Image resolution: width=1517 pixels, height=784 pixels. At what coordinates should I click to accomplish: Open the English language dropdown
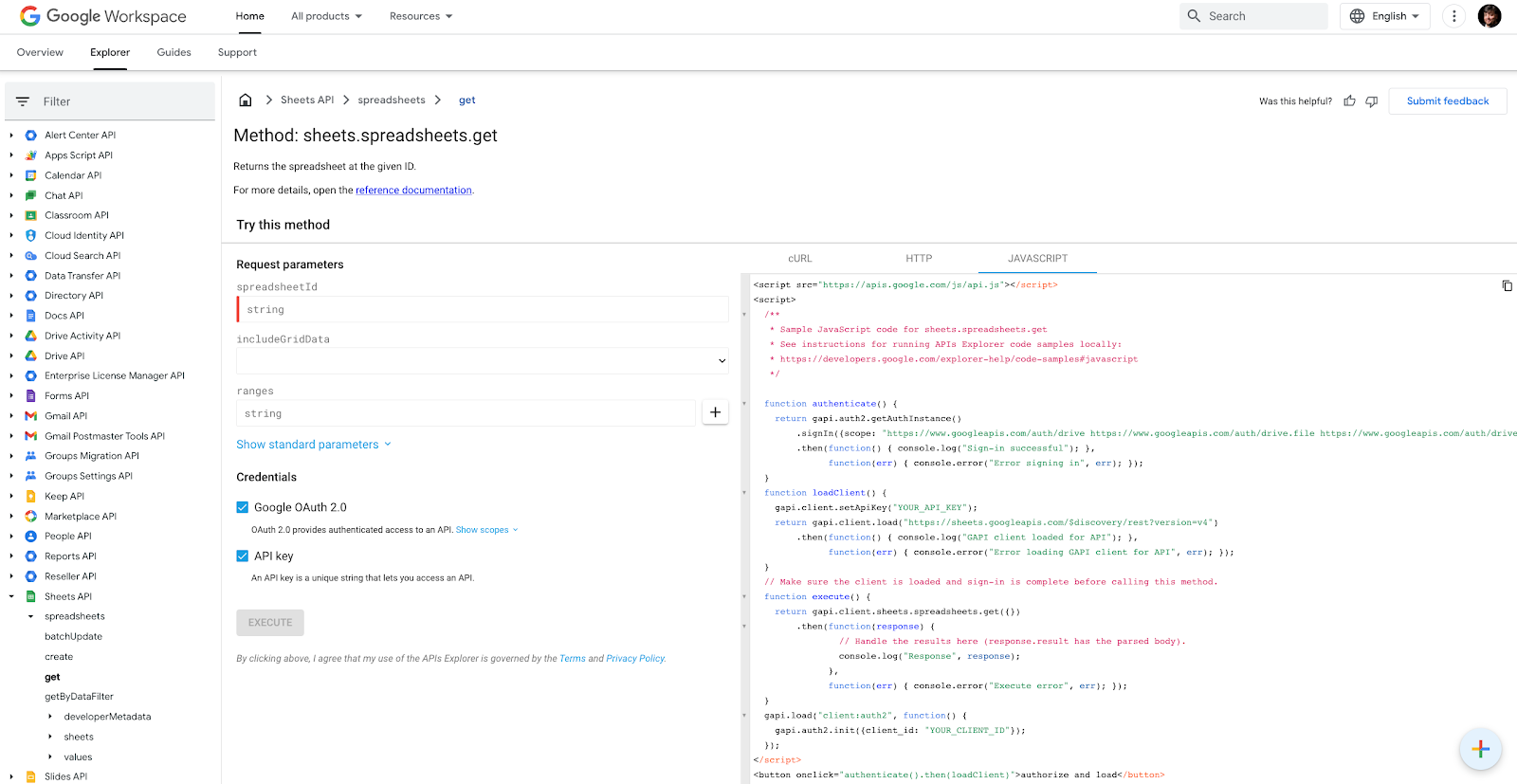pyautogui.click(x=1384, y=16)
